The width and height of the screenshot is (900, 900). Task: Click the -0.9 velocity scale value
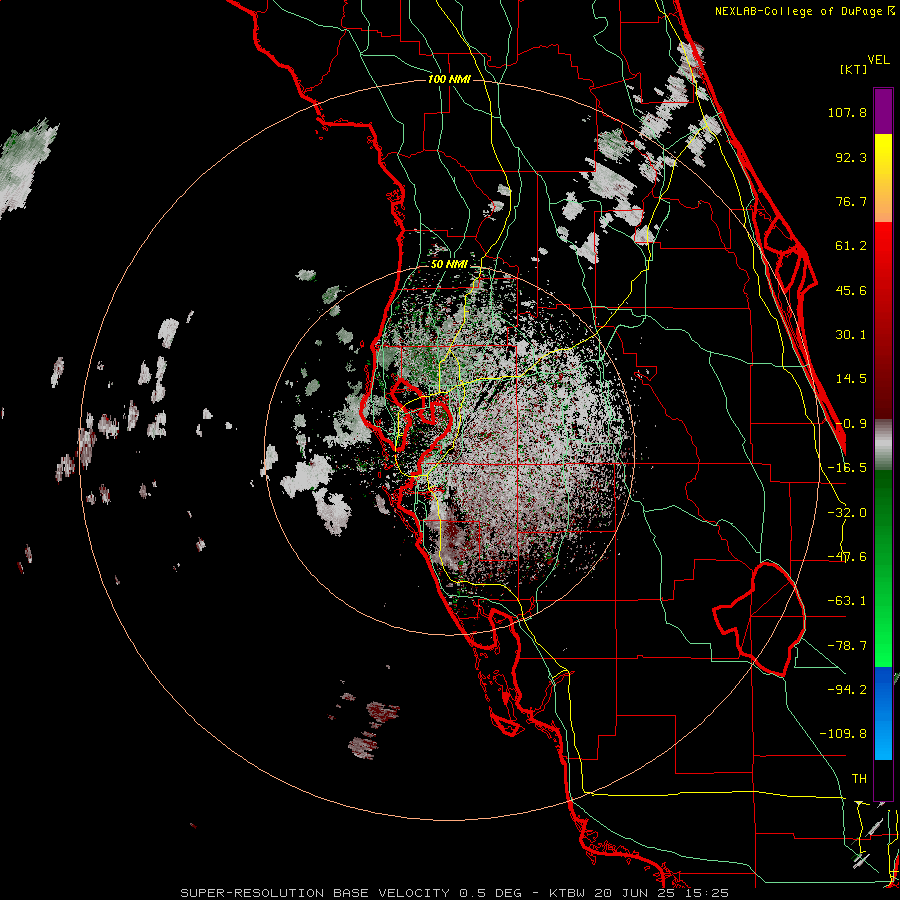point(851,424)
